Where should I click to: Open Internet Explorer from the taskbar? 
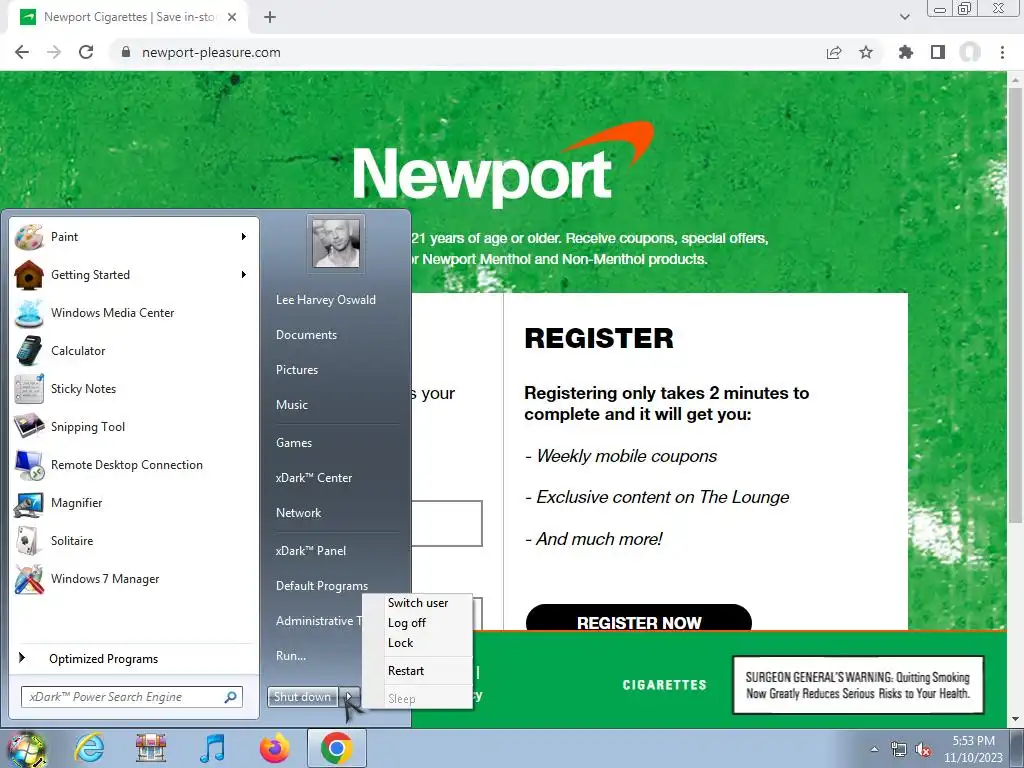[89, 748]
